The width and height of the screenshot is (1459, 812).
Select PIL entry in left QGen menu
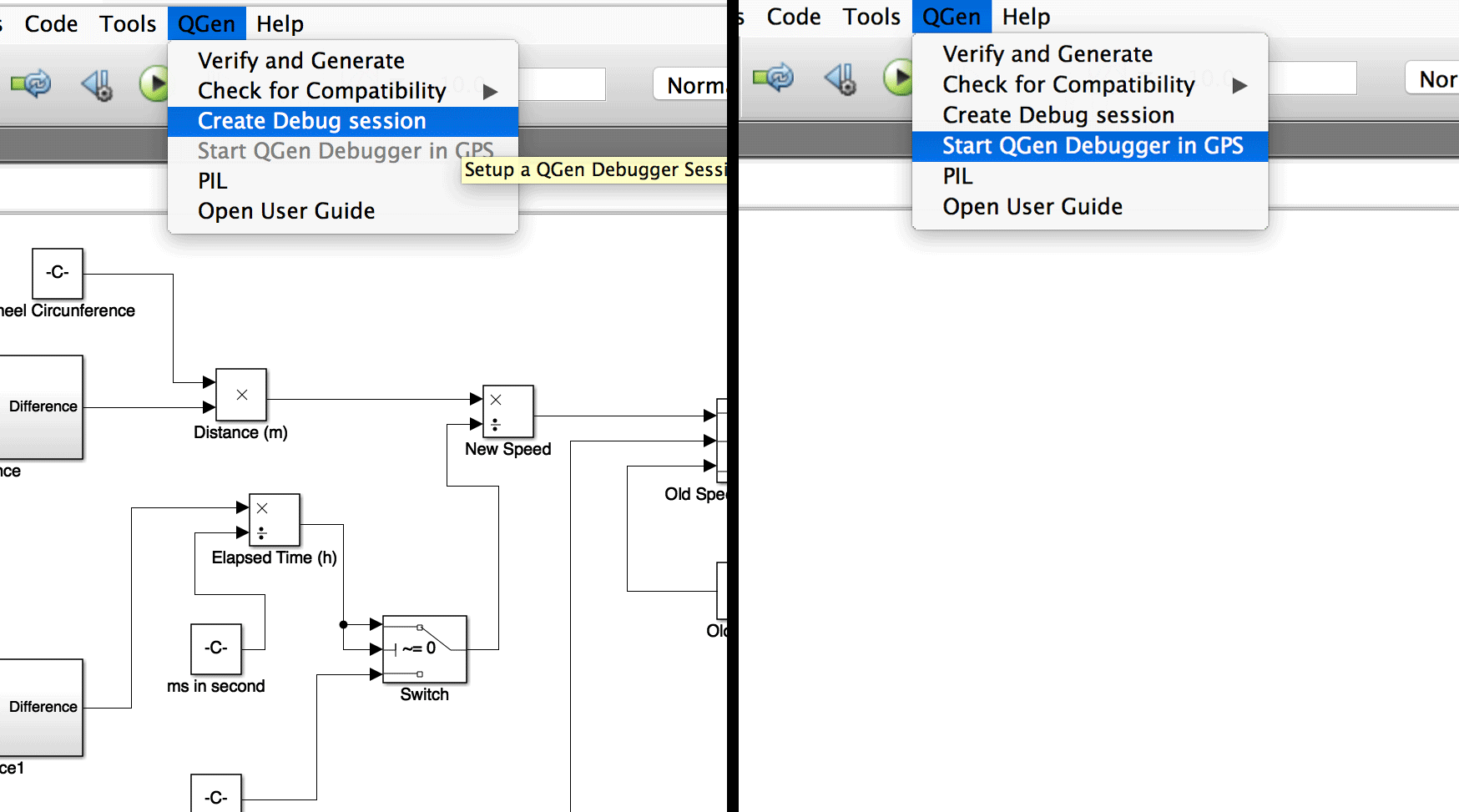click(x=343, y=180)
